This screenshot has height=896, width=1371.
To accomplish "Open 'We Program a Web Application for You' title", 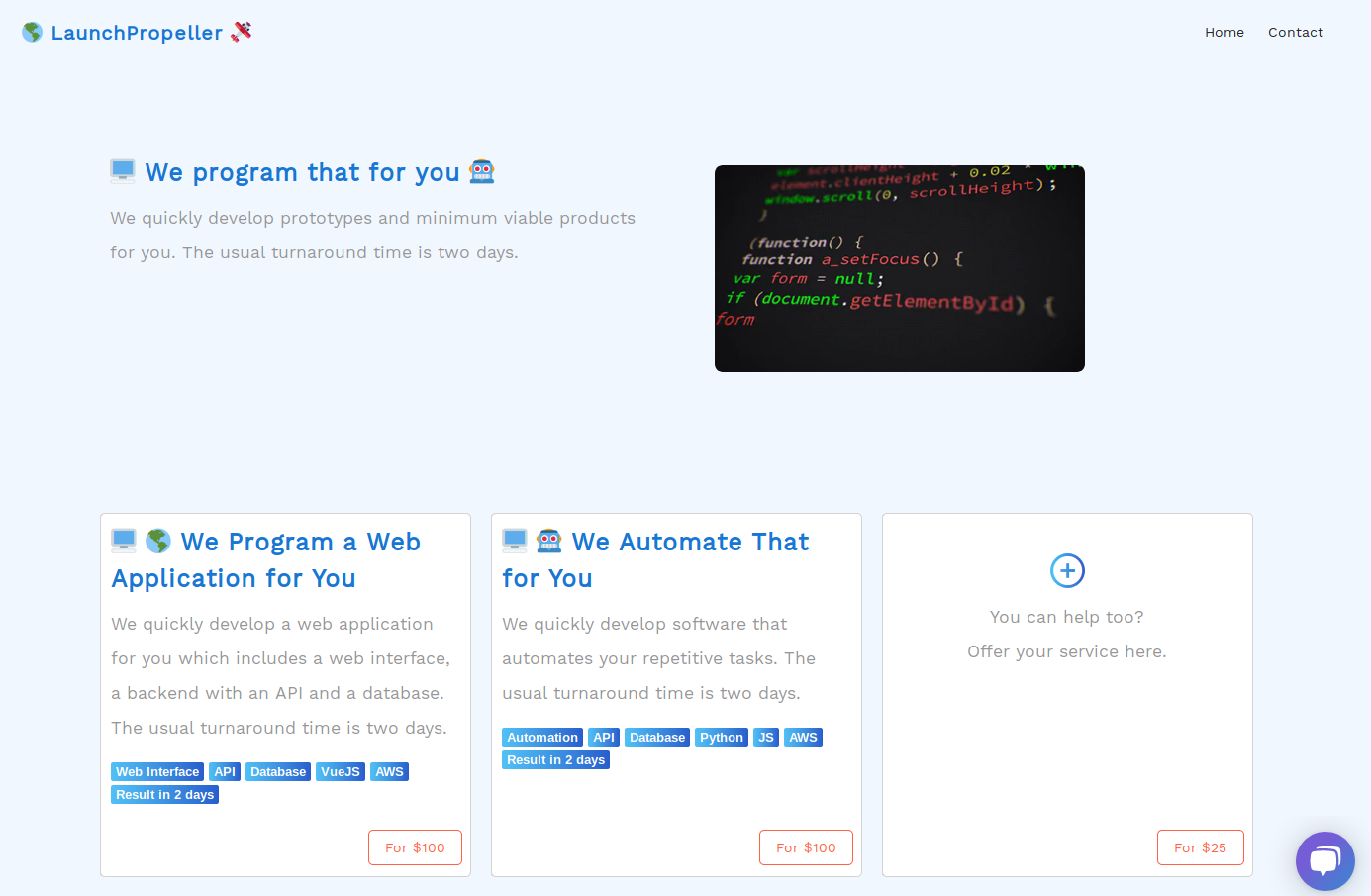I will [x=267, y=560].
